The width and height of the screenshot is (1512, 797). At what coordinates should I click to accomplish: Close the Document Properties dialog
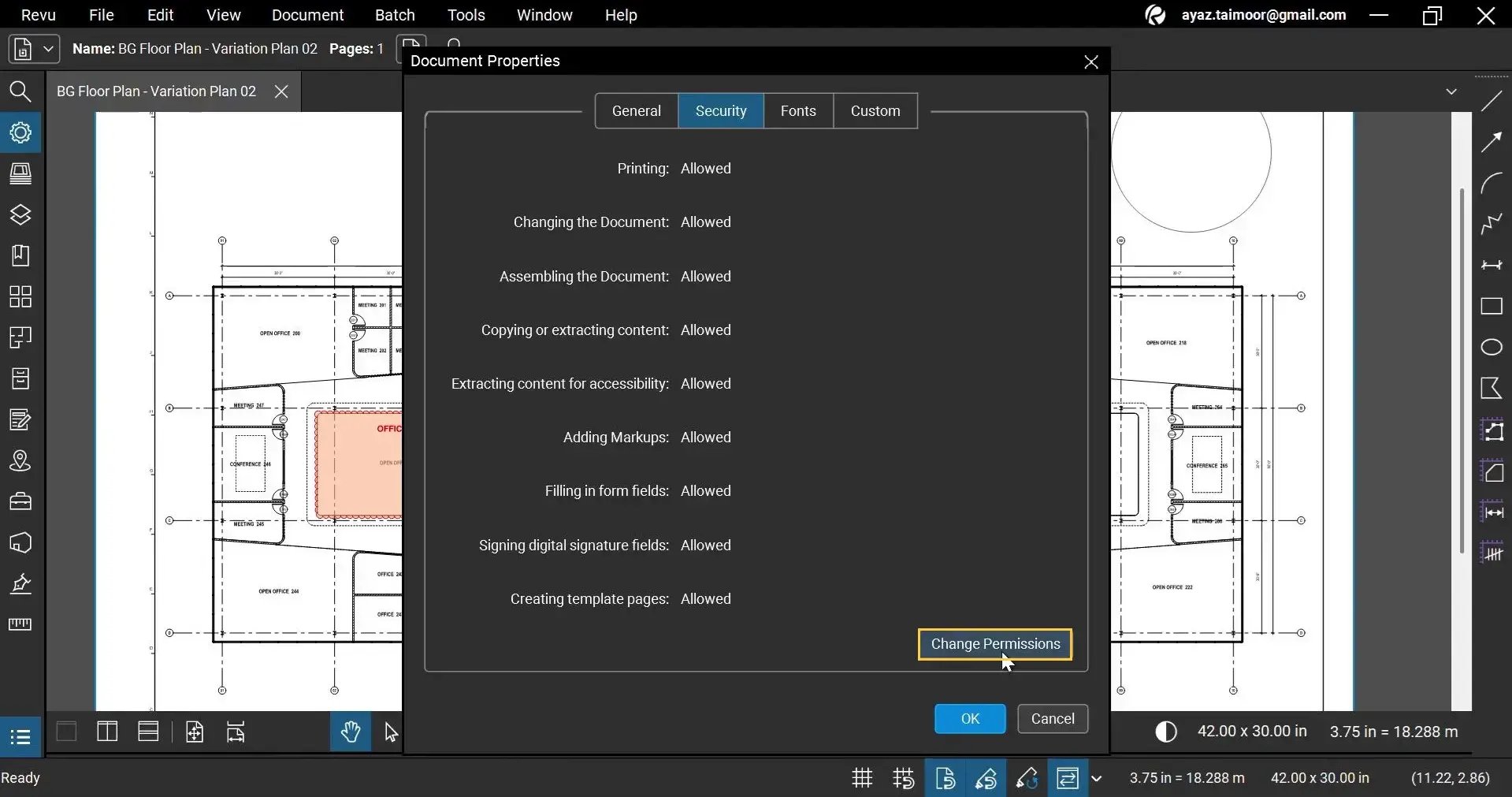click(x=1091, y=61)
